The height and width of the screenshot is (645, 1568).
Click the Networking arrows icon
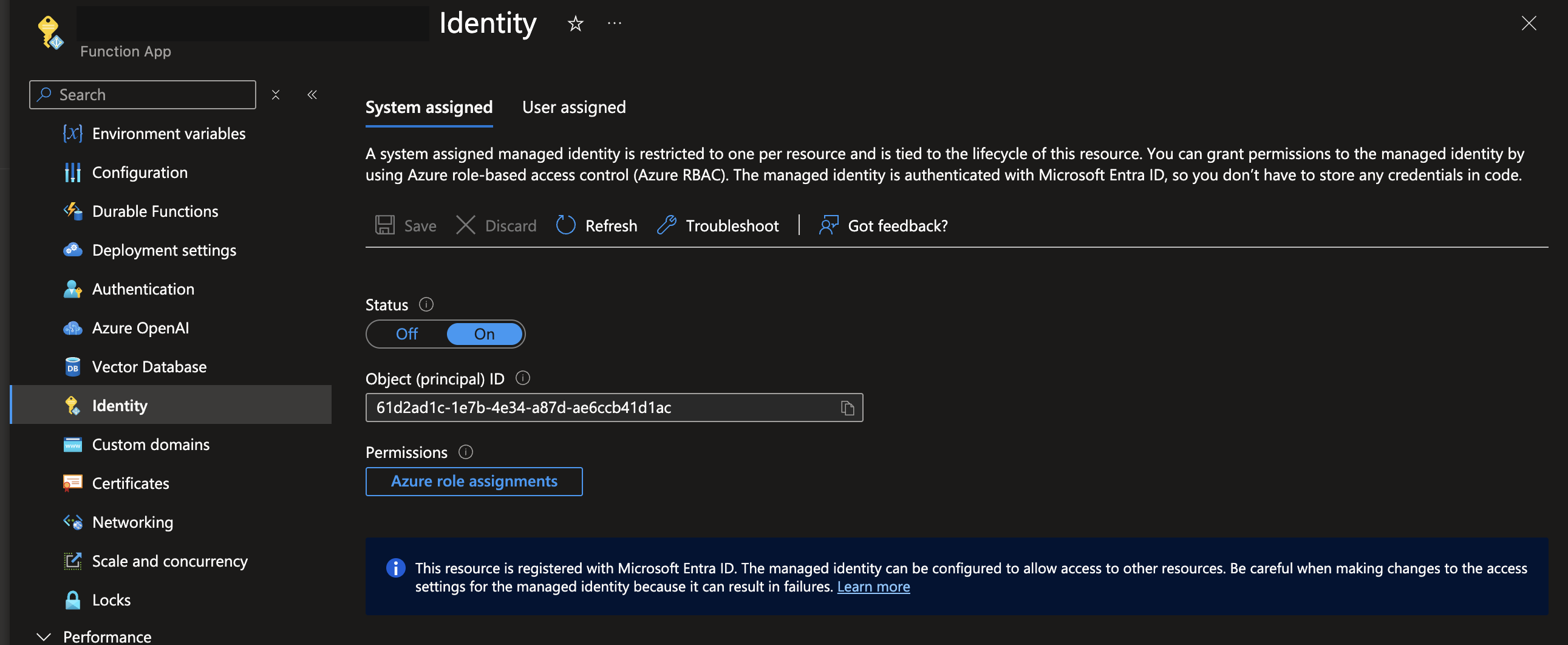tap(72, 522)
